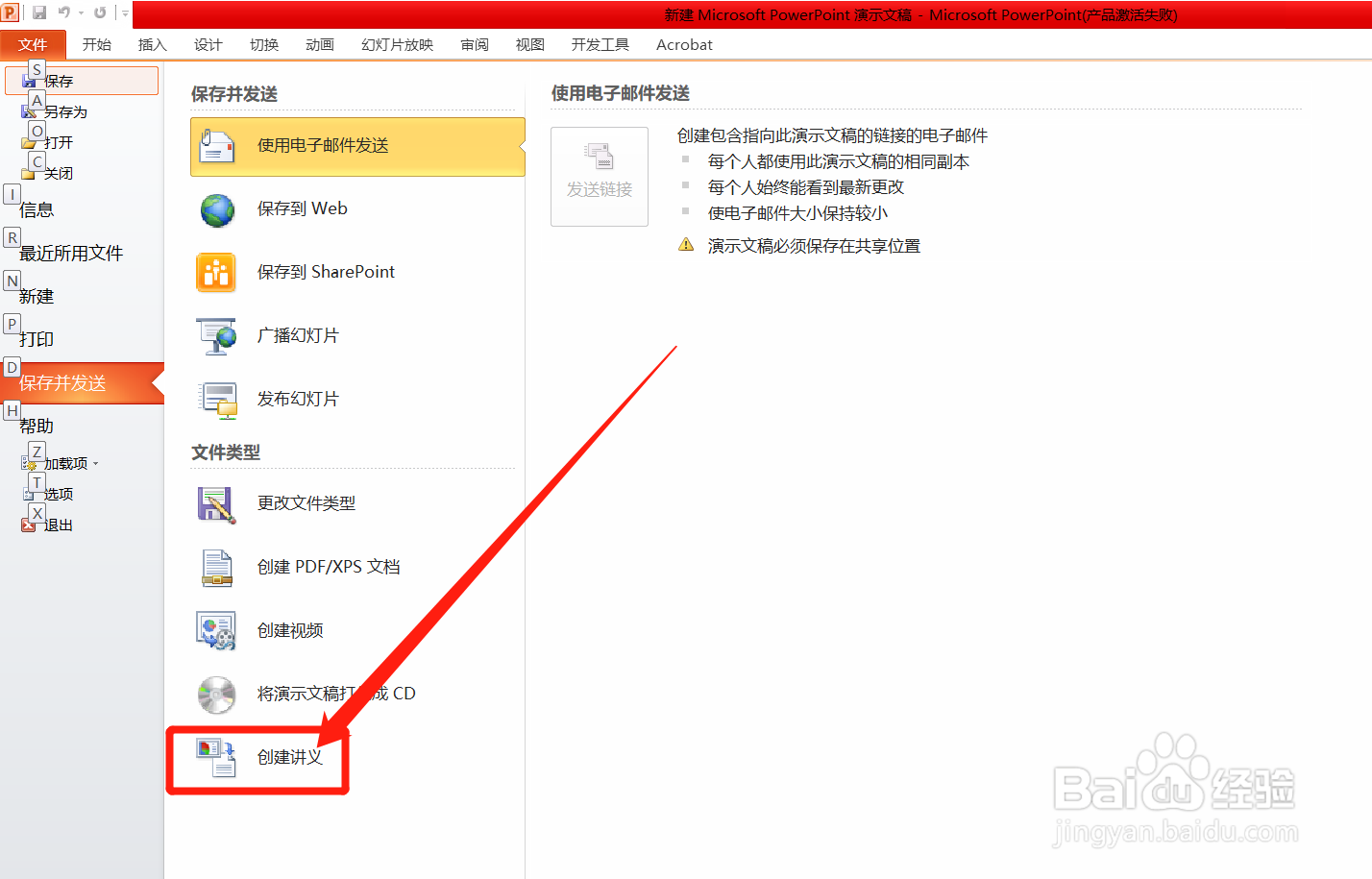The image size is (1372, 879).
Task: Click the 选项 options icon
Action: point(29,495)
